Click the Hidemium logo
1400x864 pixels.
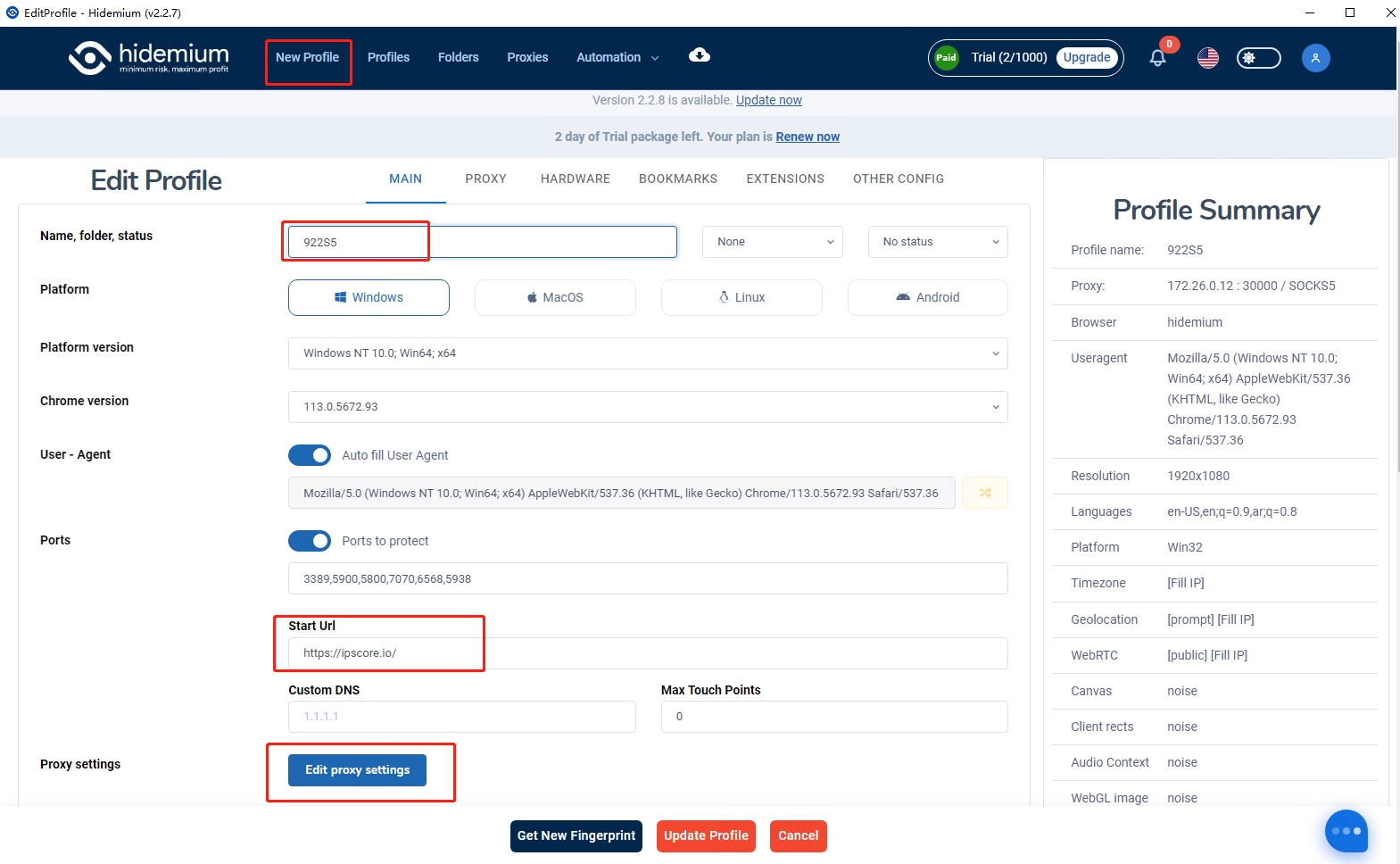coord(149,58)
